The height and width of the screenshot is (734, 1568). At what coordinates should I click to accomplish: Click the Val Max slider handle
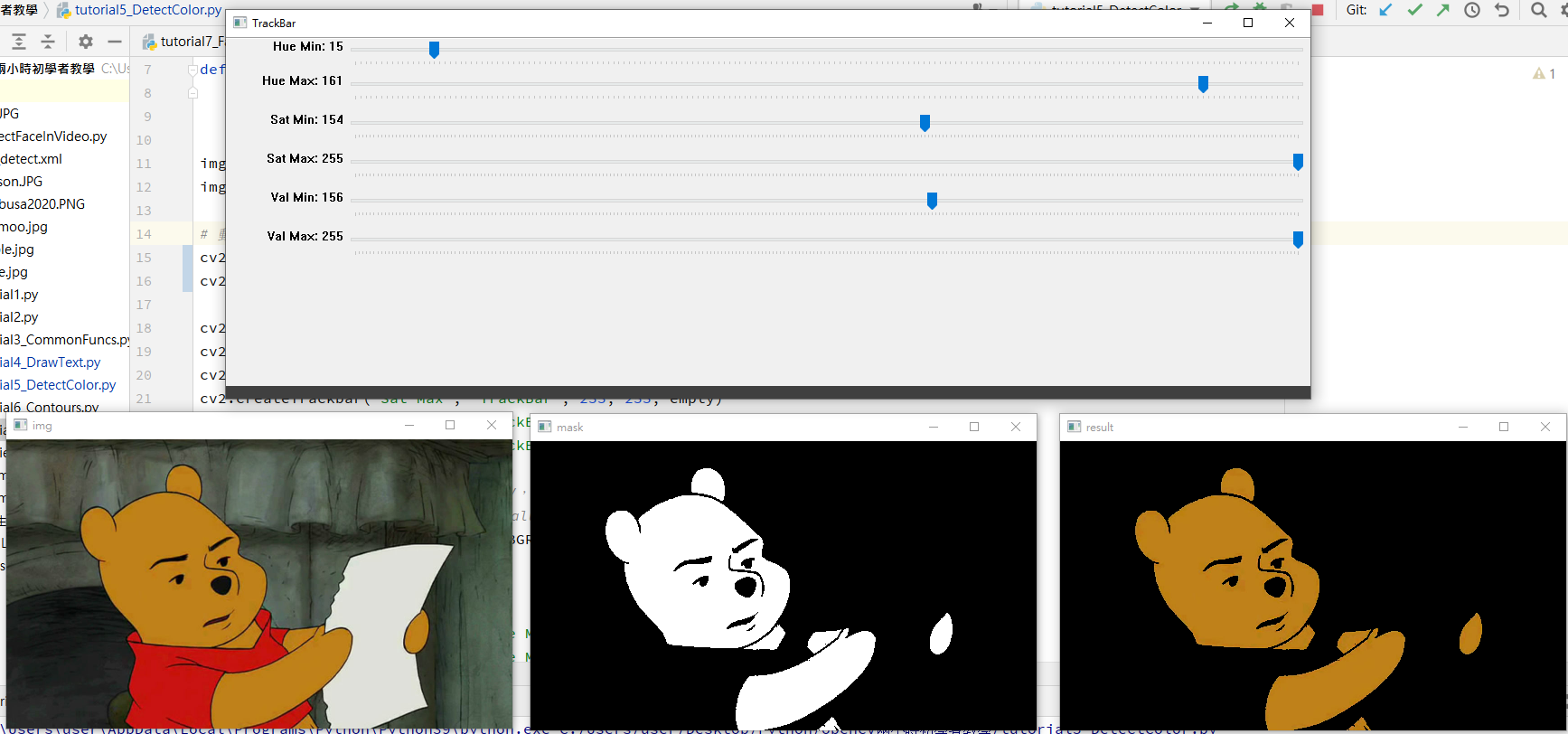(x=1298, y=240)
